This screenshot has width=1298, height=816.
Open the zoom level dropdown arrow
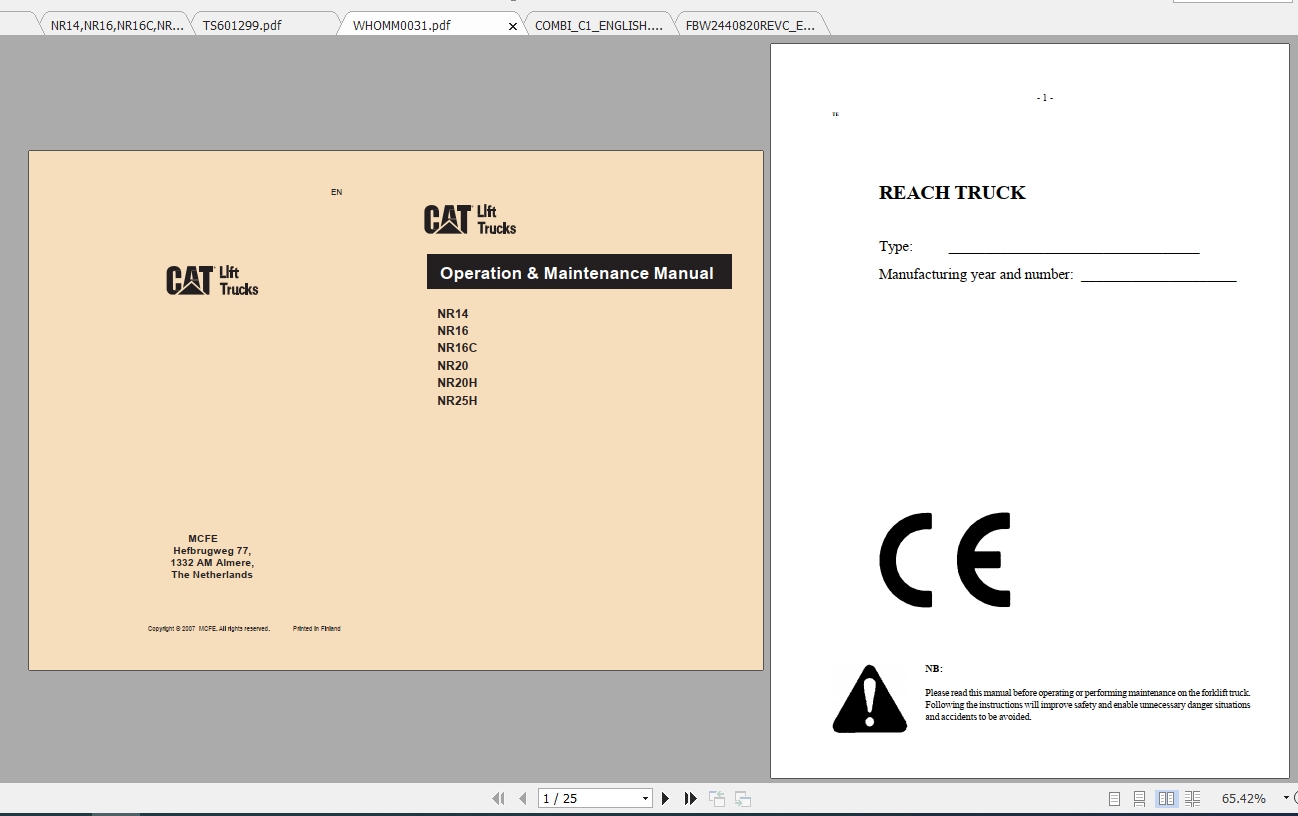tap(1286, 798)
